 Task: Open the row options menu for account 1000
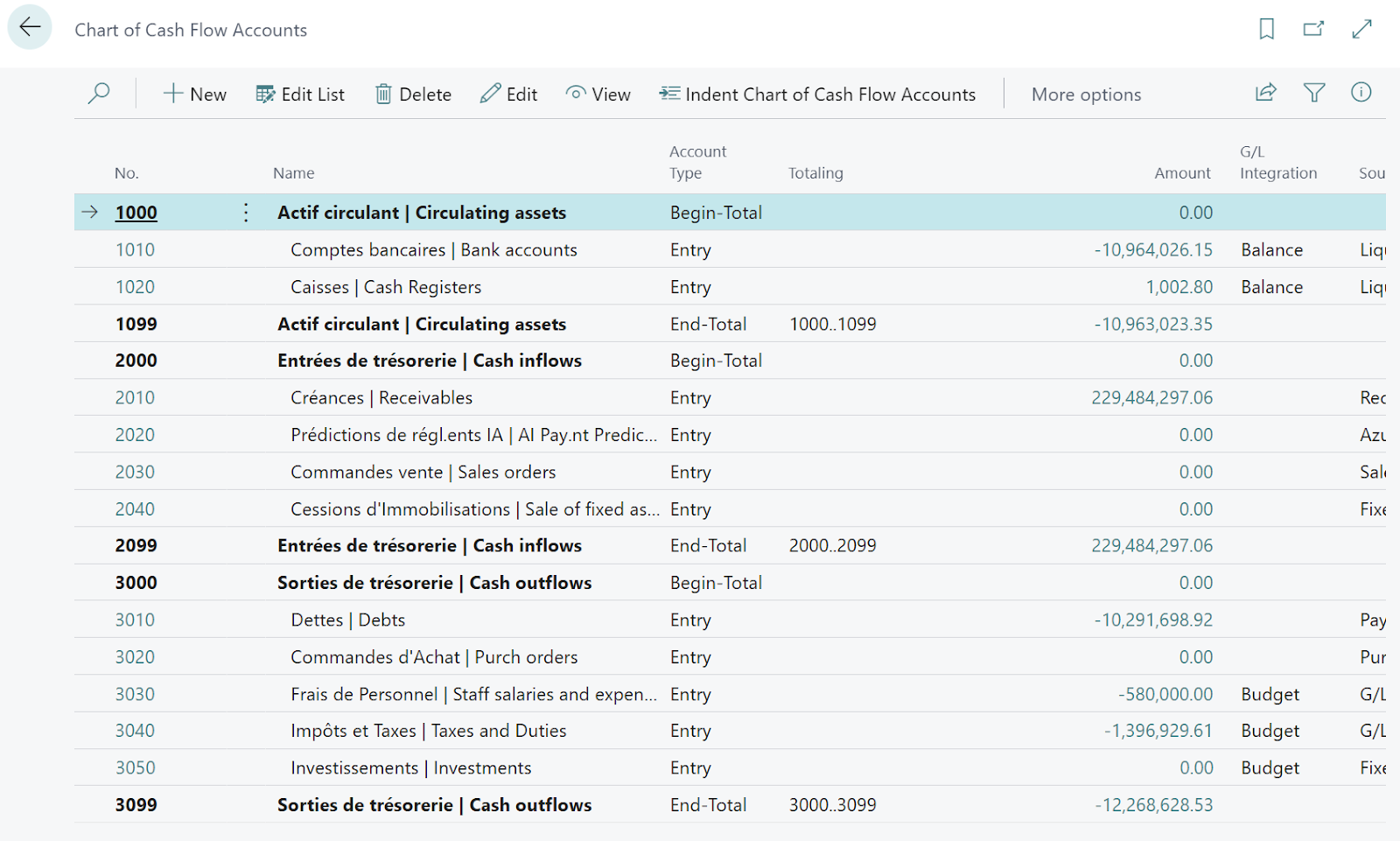[246, 212]
